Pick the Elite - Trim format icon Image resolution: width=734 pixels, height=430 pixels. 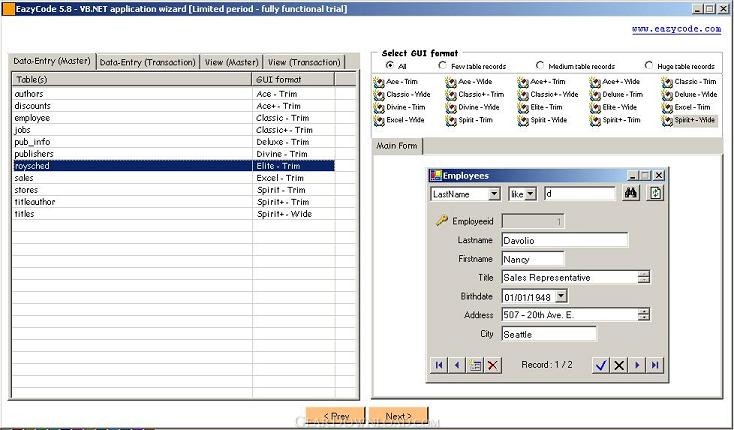coord(523,108)
